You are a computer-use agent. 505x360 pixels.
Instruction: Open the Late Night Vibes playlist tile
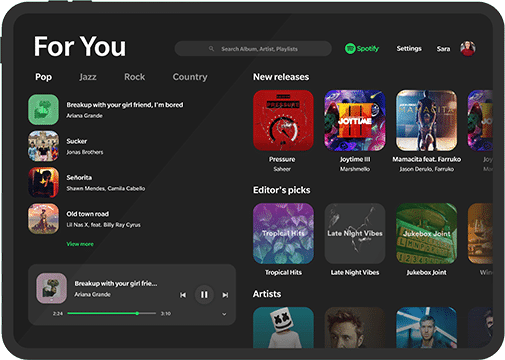click(355, 234)
